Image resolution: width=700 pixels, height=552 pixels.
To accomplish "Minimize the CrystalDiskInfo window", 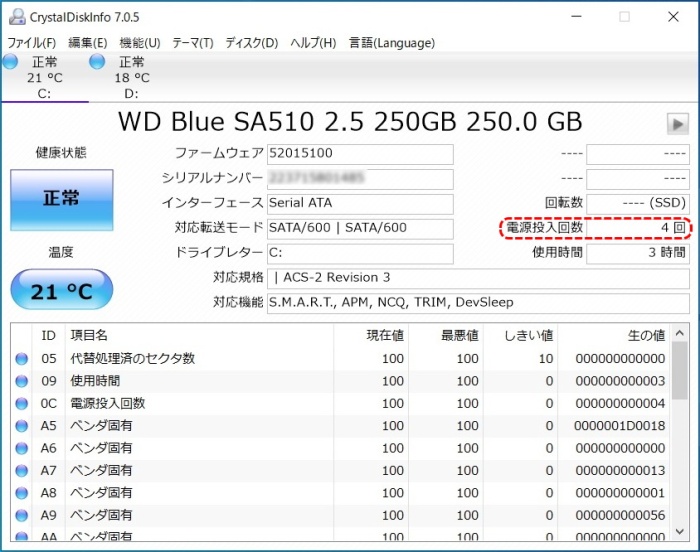I will pyautogui.click(x=576, y=17).
